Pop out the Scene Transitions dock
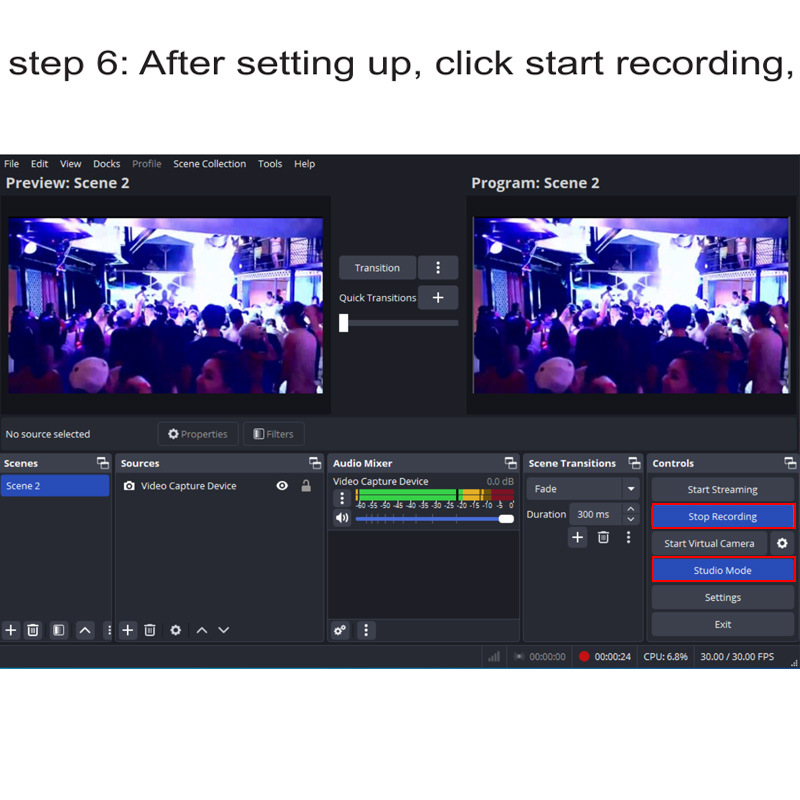800x800 pixels. (x=634, y=463)
